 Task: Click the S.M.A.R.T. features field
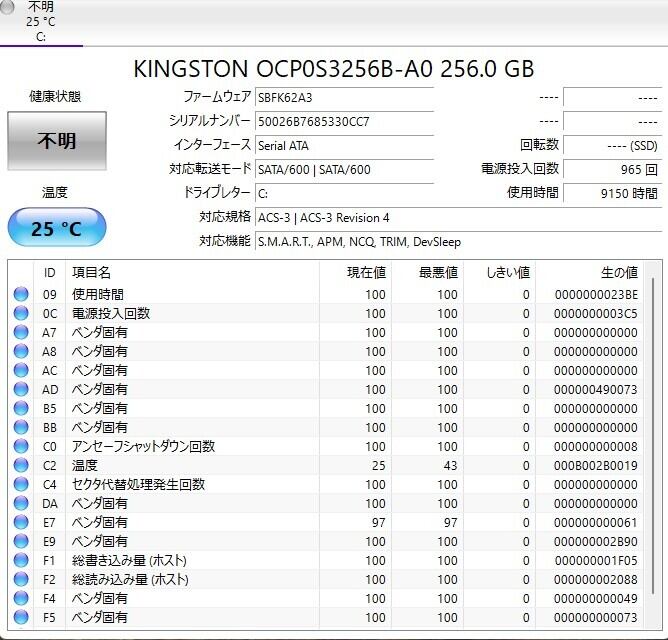(x=458, y=242)
